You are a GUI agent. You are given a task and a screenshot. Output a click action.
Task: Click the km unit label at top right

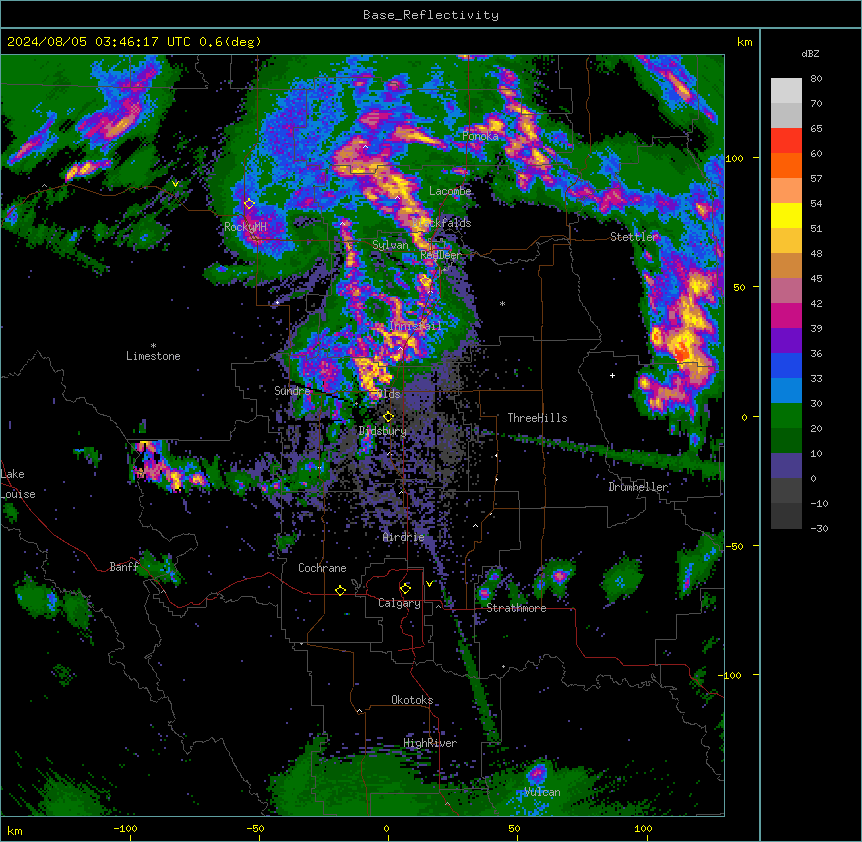[745, 42]
